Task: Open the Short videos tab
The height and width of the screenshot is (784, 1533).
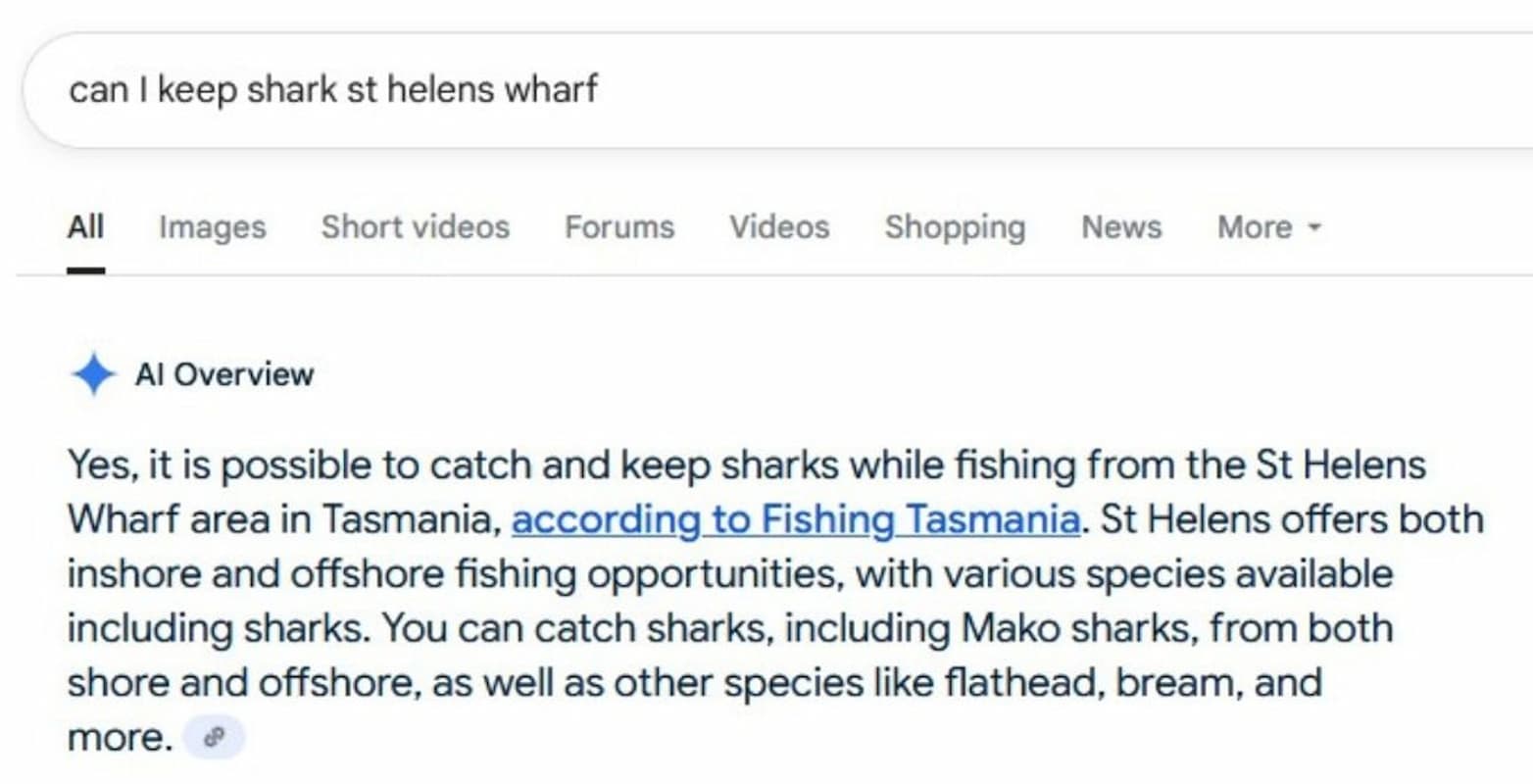Action: (416, 227)
